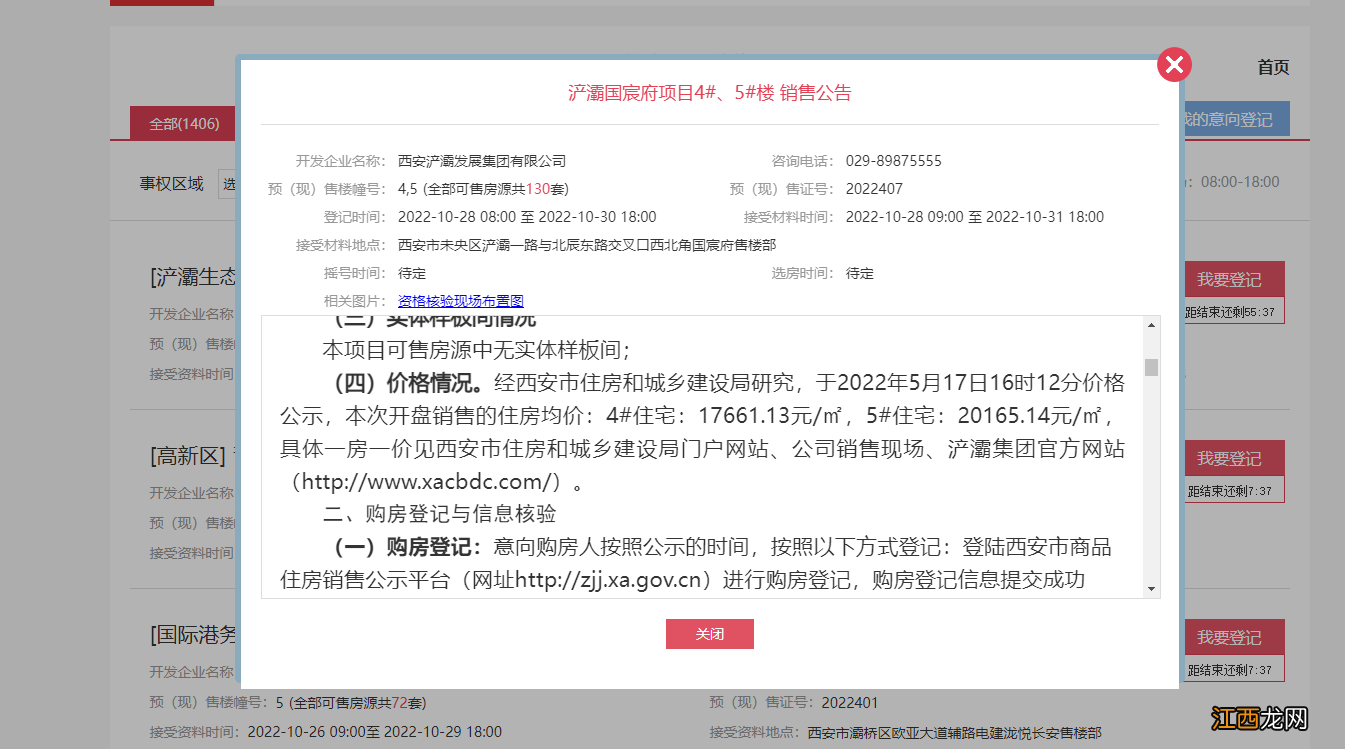Image resolution: width=1345 pixels, height=749 pixels.
Task: Click the announcement scrollbar up arrow
Action: tap(1151, 325)
